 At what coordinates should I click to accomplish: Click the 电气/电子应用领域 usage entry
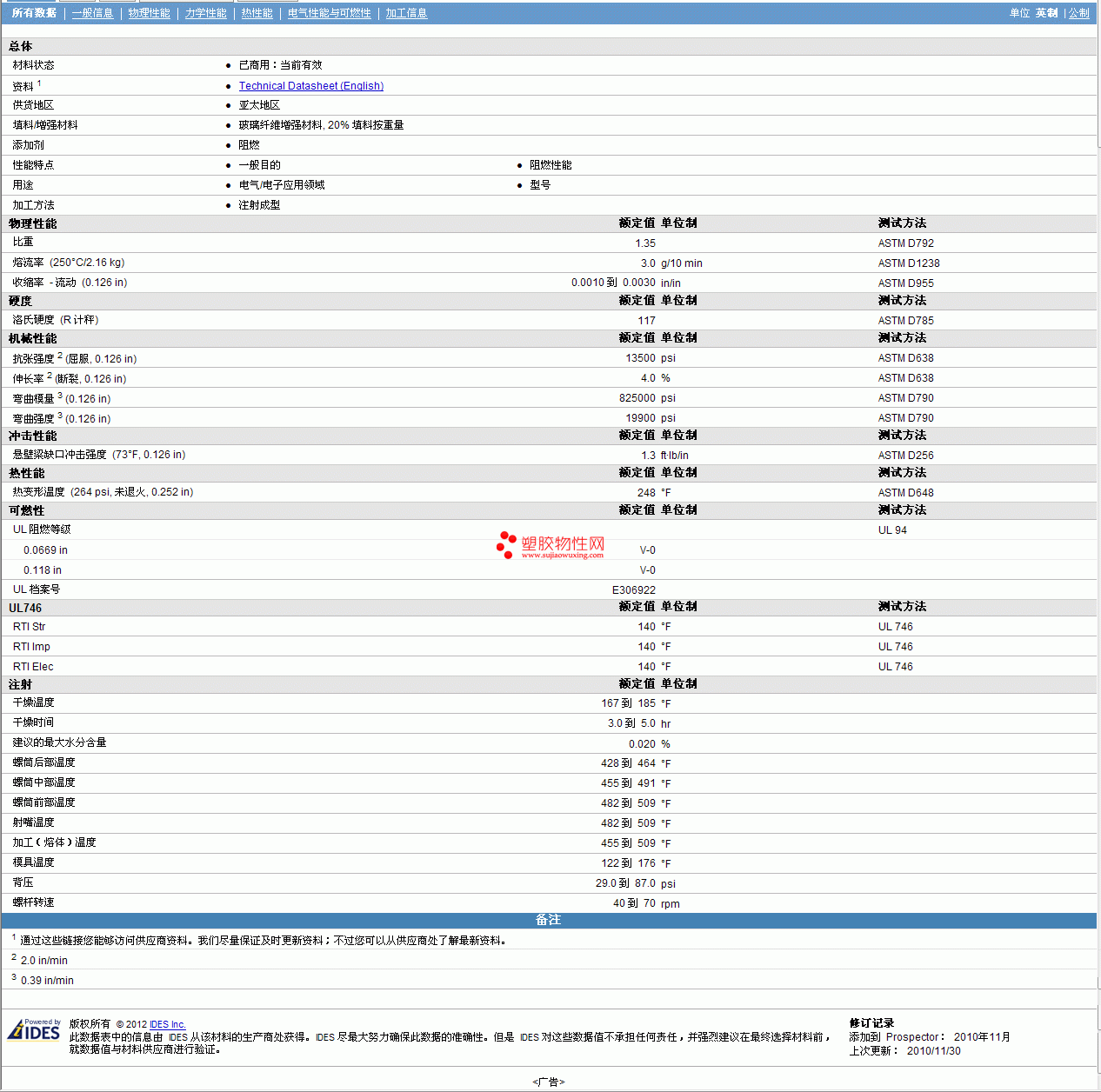tap(282, 185)
